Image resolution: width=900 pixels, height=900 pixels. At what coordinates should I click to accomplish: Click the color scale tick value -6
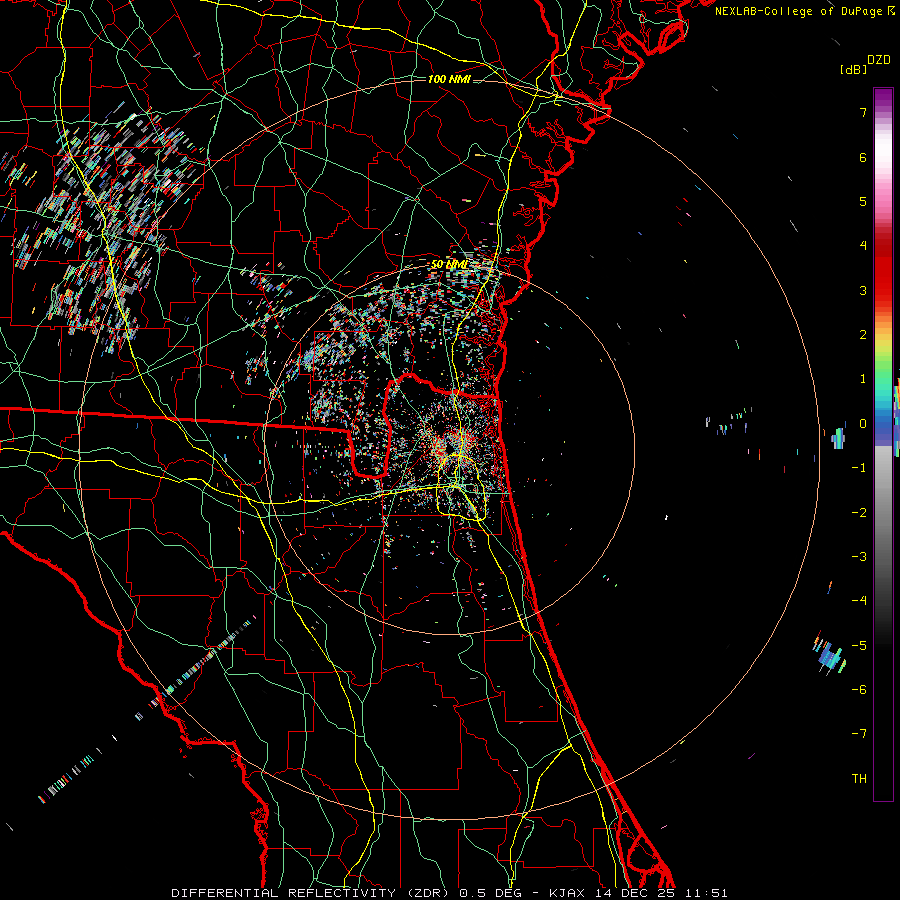pos(859,690)
